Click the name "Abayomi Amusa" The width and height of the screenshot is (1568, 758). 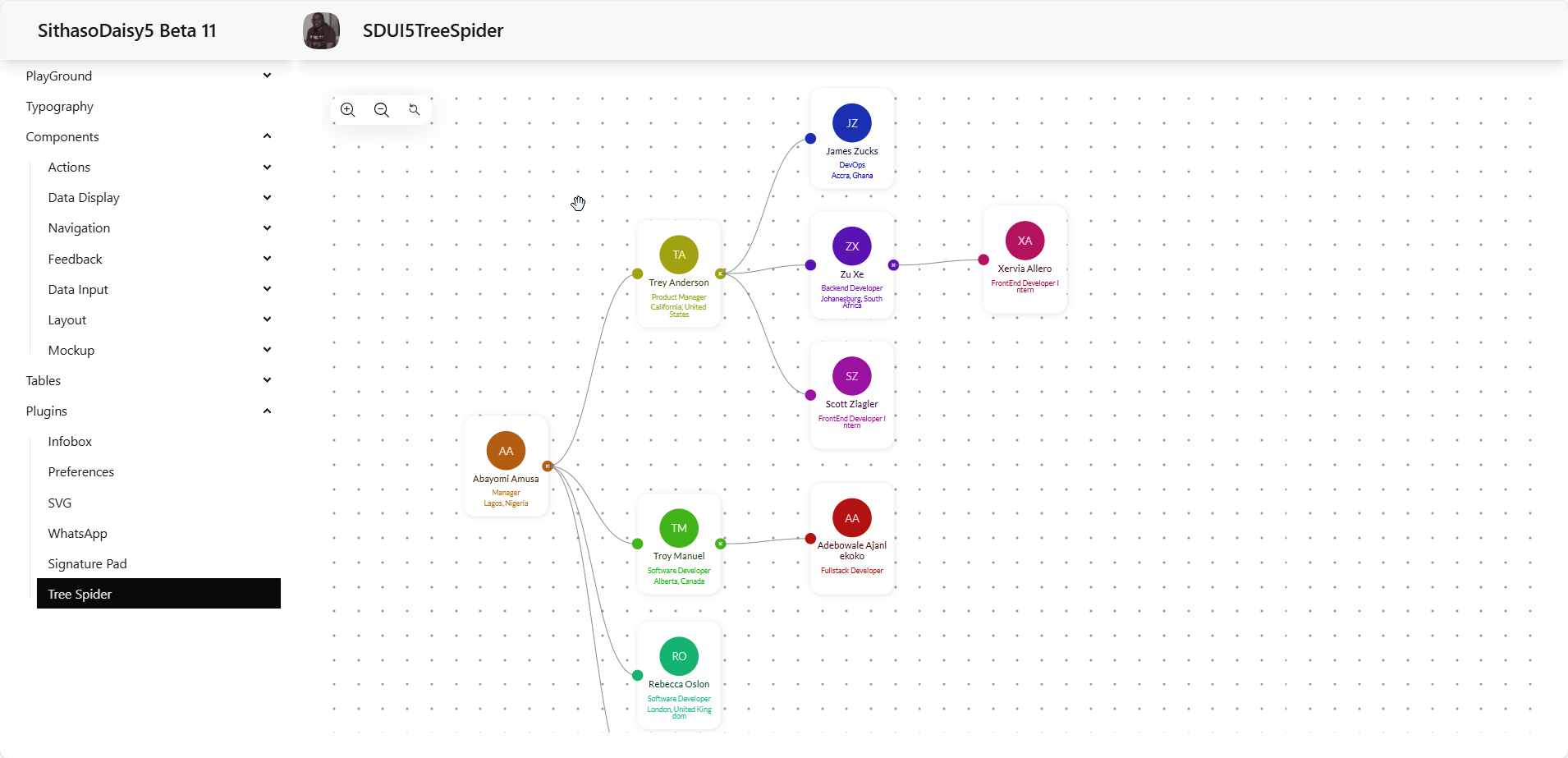506,479
